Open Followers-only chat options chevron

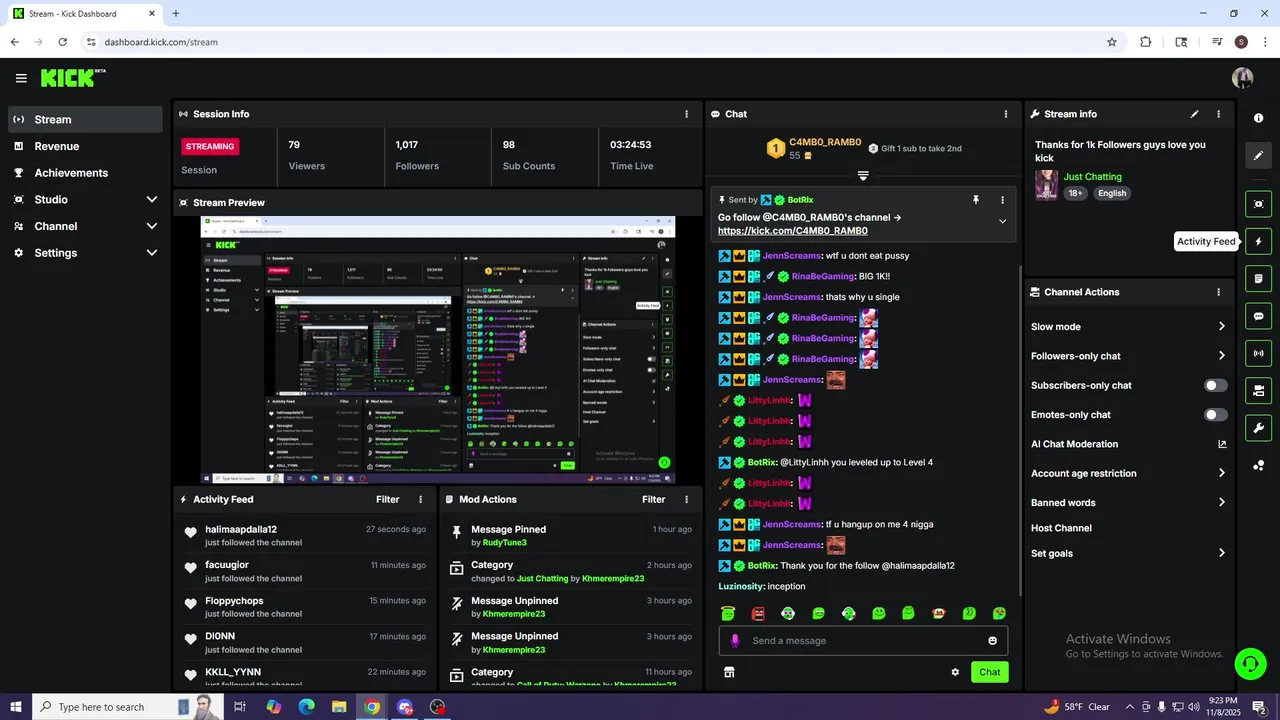(1222, 355)
